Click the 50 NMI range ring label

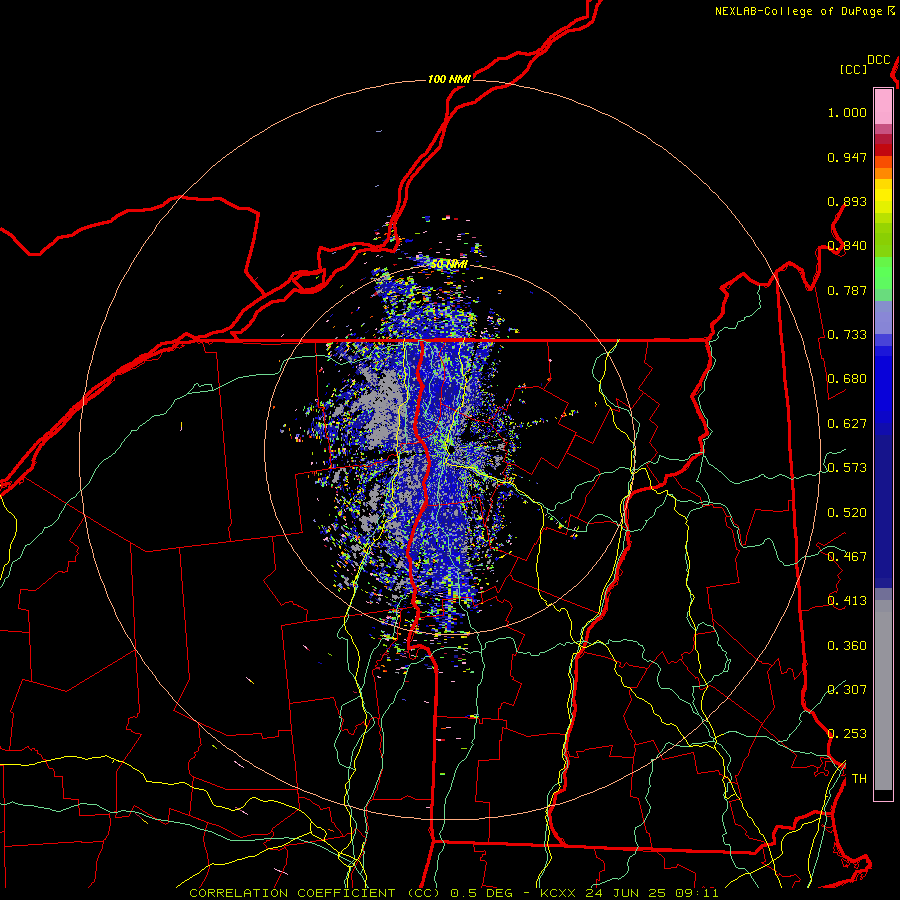[449, 264]
